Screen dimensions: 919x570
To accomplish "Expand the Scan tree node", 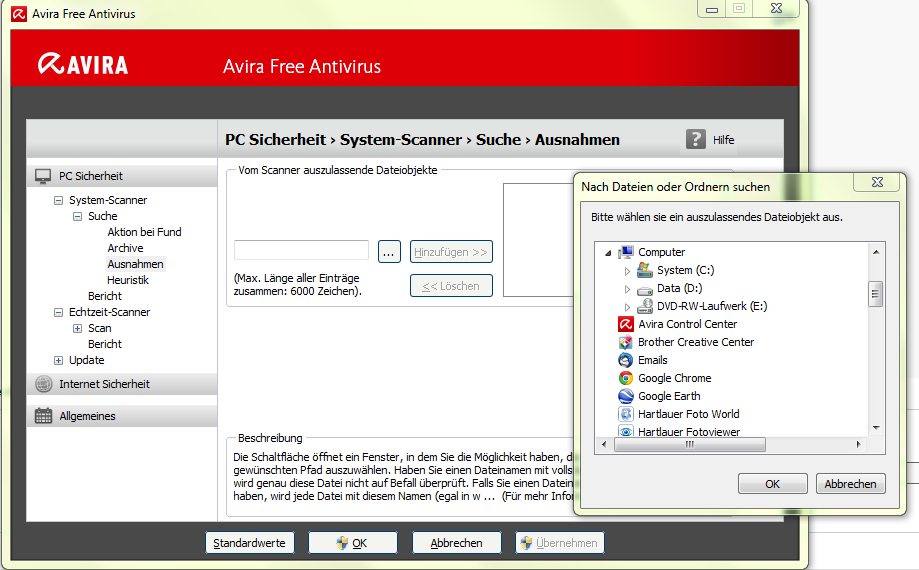I will click(x=77, y=328).
